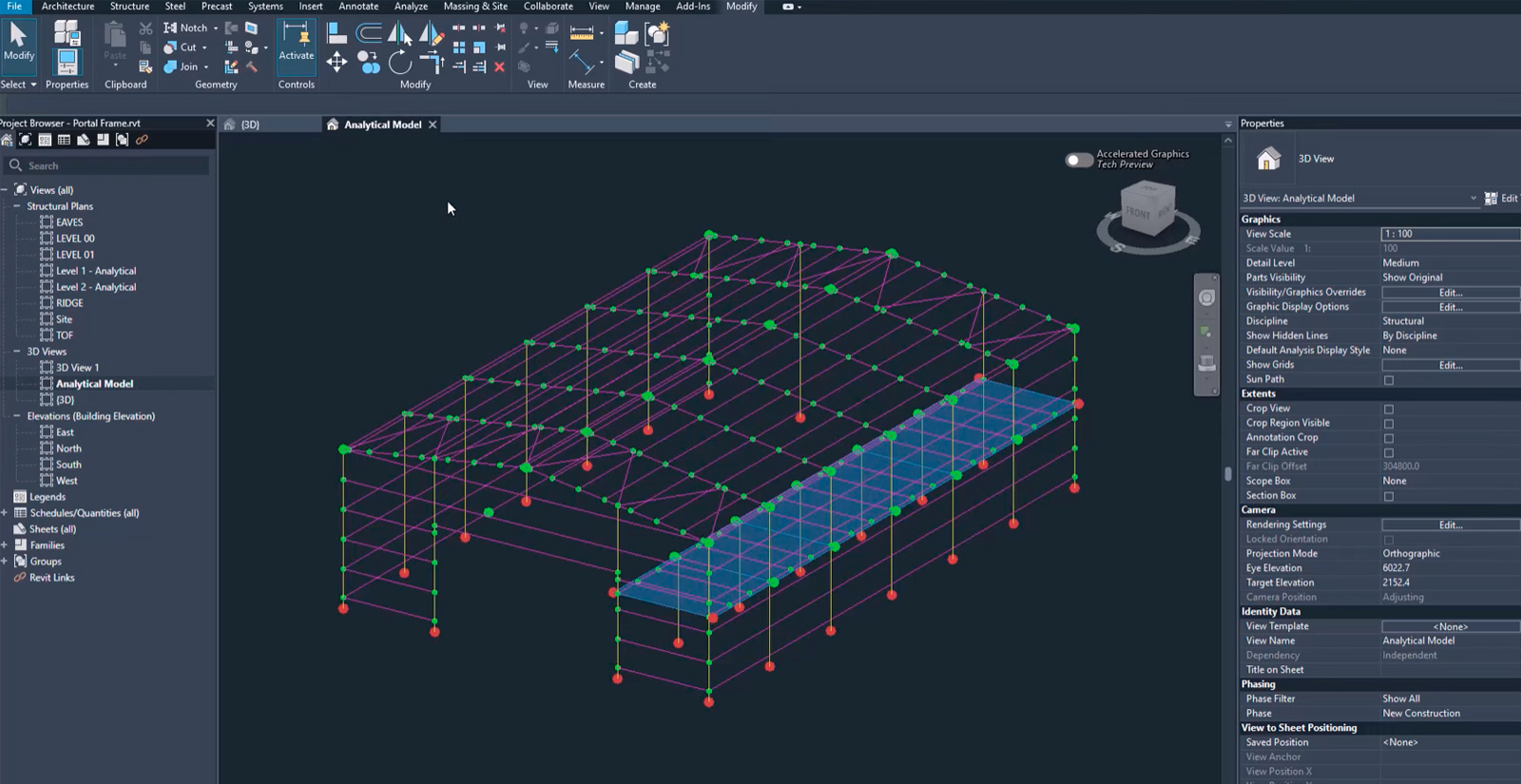The image size is (1521, 784).
Task: Check the Crop View checkbox
Action: tap(1389, 410)
